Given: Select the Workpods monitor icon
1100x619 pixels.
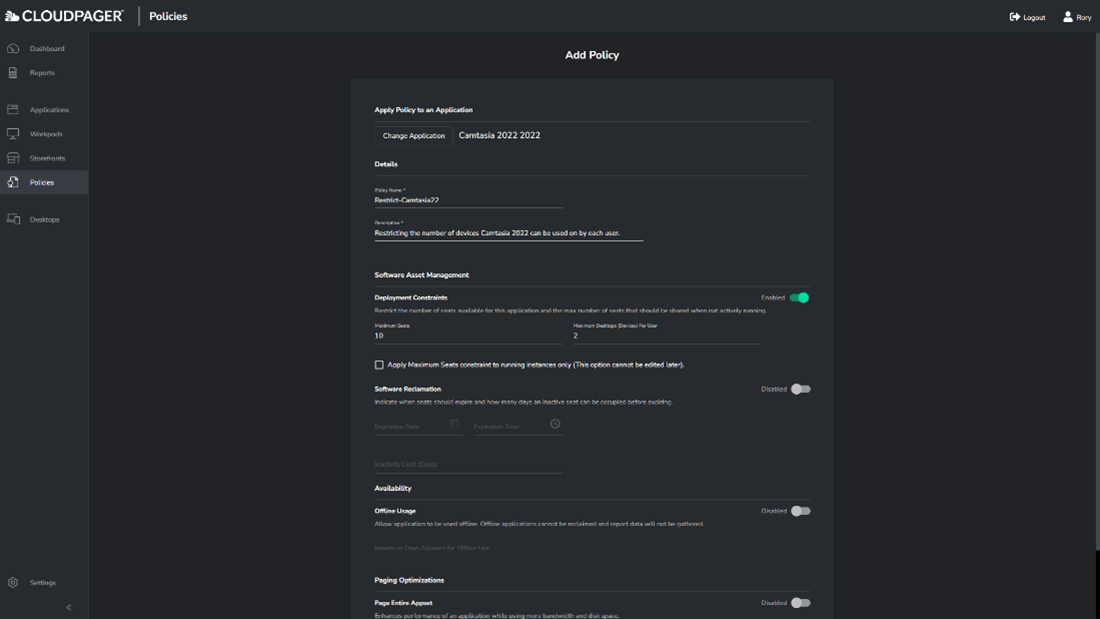Looking at the screenshot, I should [13, 133].
